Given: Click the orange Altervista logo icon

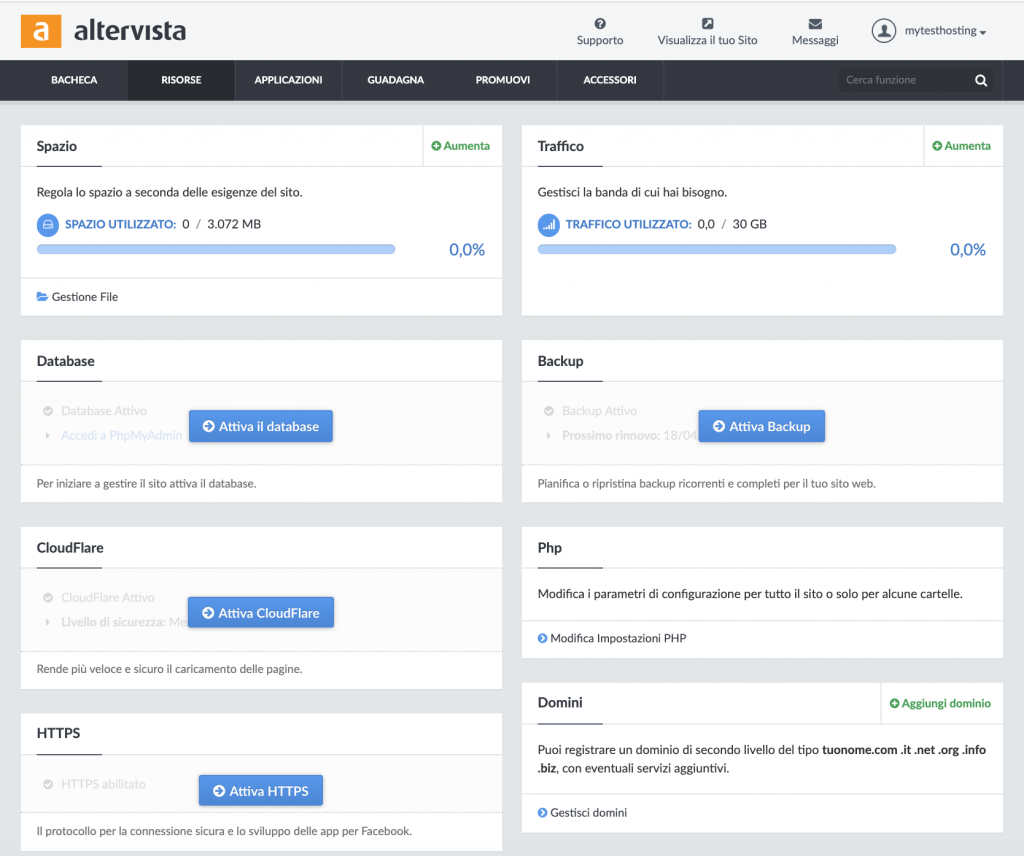Looking at the screenshot, I should [x=41, y=31].
